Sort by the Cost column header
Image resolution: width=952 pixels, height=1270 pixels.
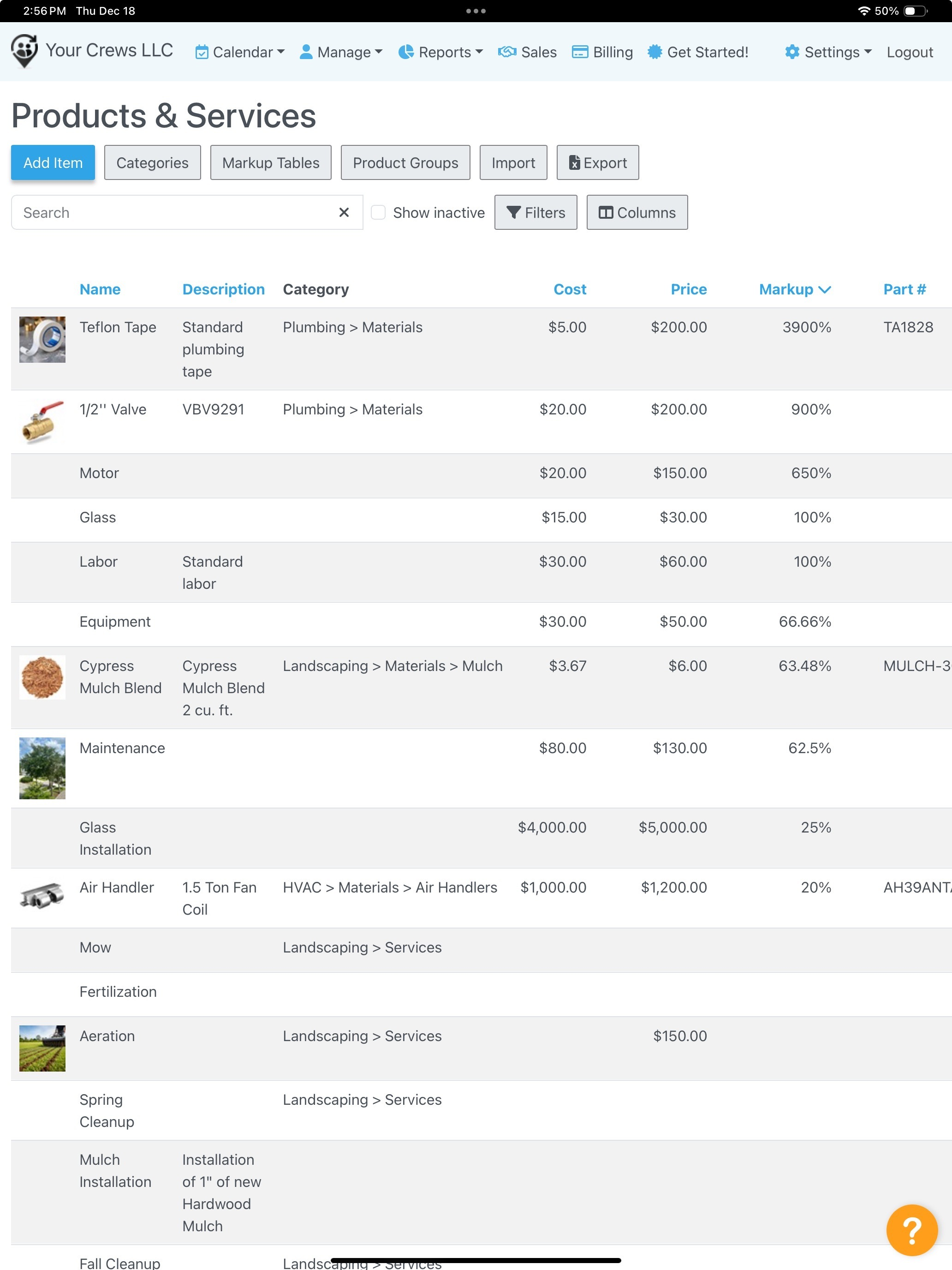click(570, 289)
